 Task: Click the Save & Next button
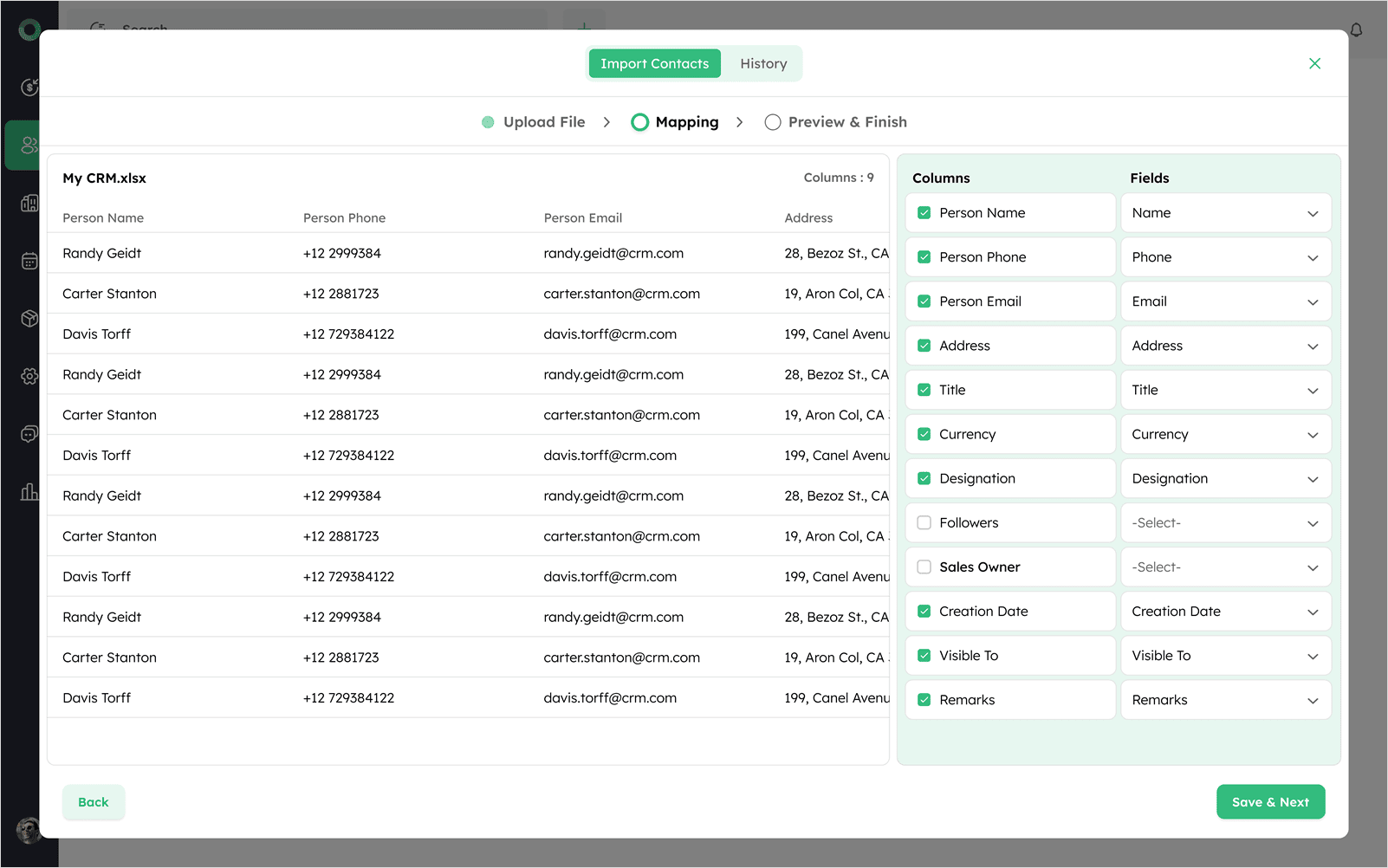[x=1270, y=802]
